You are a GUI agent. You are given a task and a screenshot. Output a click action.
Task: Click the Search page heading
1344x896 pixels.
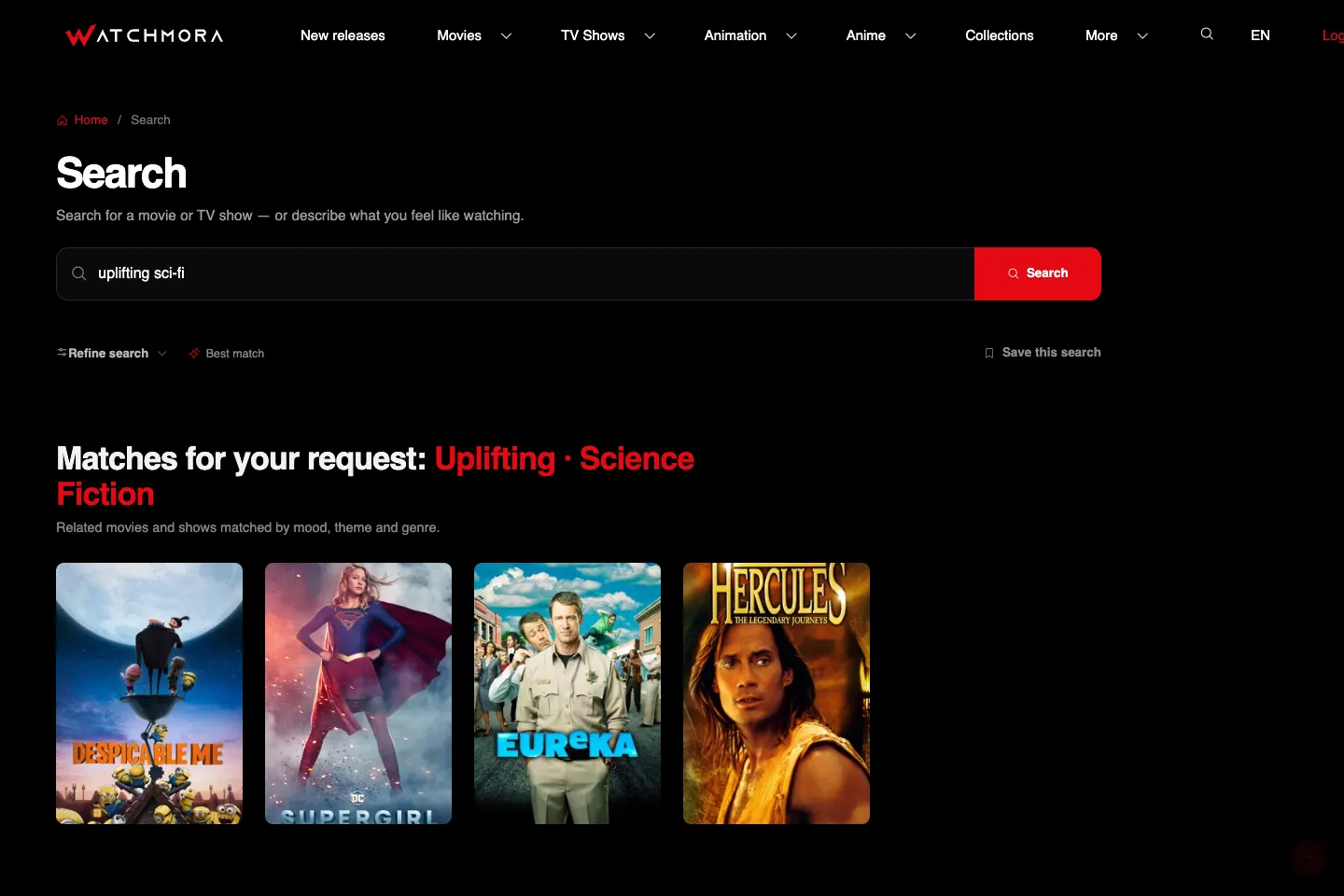(121, 174)
